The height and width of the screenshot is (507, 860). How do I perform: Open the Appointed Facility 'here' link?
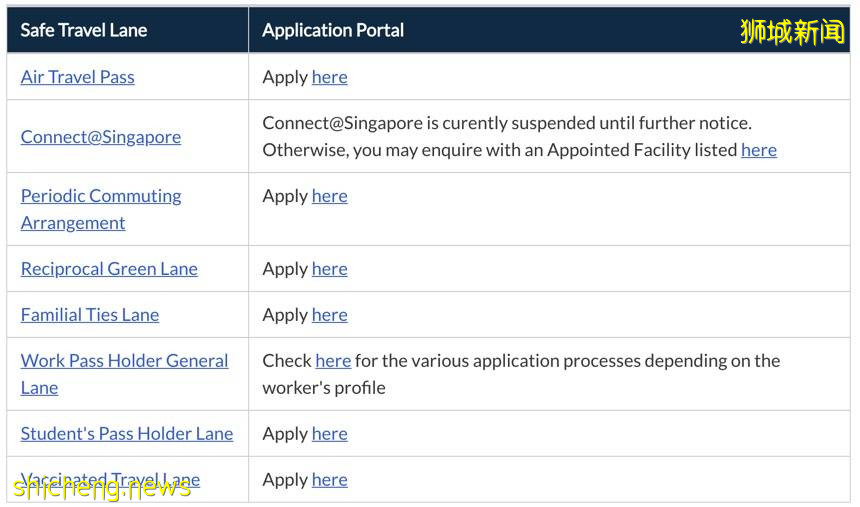coord(758,150)
